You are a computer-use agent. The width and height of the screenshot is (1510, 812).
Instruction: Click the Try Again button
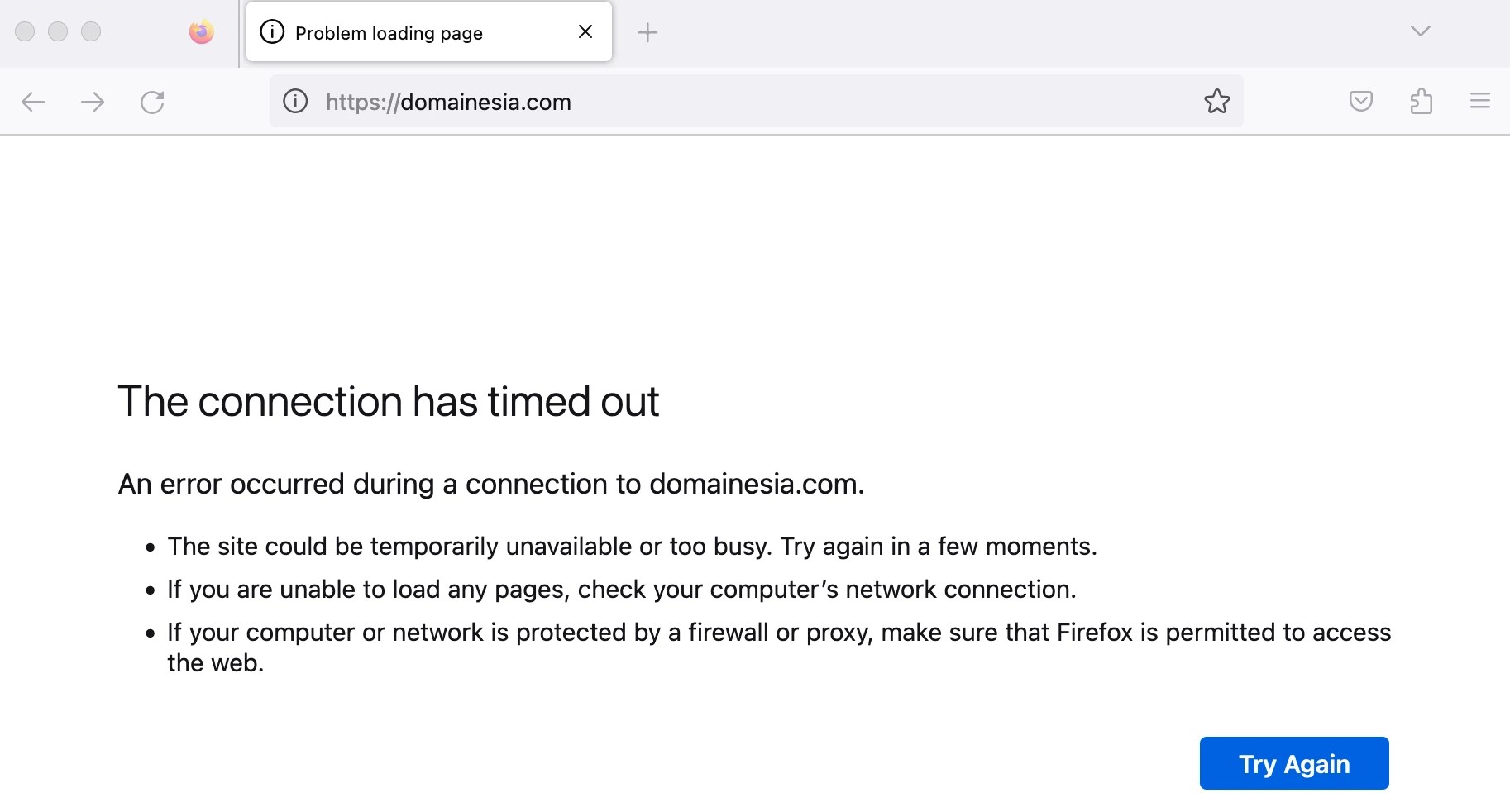click(x=1294, y=763)
